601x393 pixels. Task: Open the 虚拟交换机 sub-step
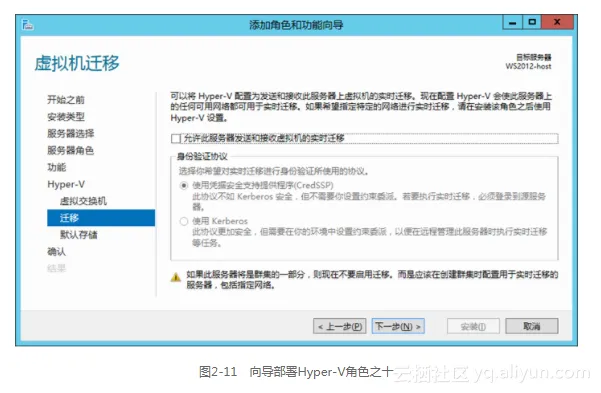(x=83, y=201)
